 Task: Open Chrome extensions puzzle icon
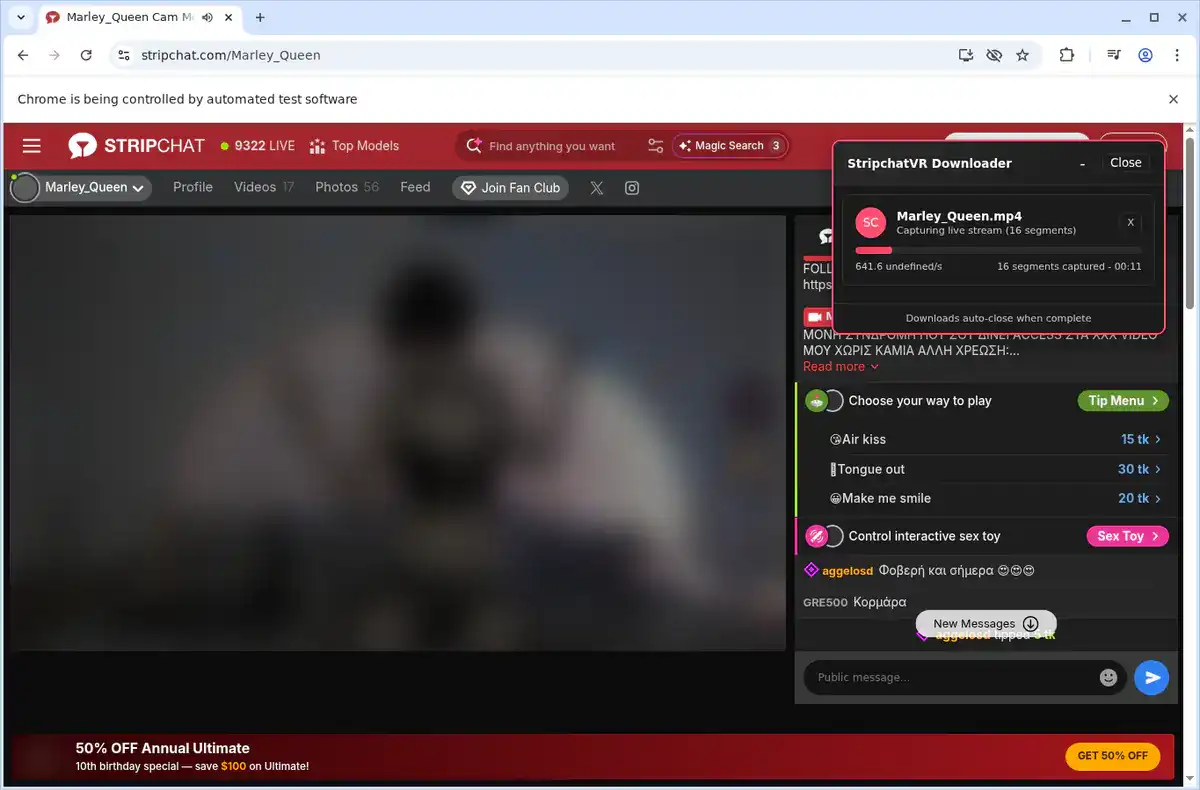1067,55
